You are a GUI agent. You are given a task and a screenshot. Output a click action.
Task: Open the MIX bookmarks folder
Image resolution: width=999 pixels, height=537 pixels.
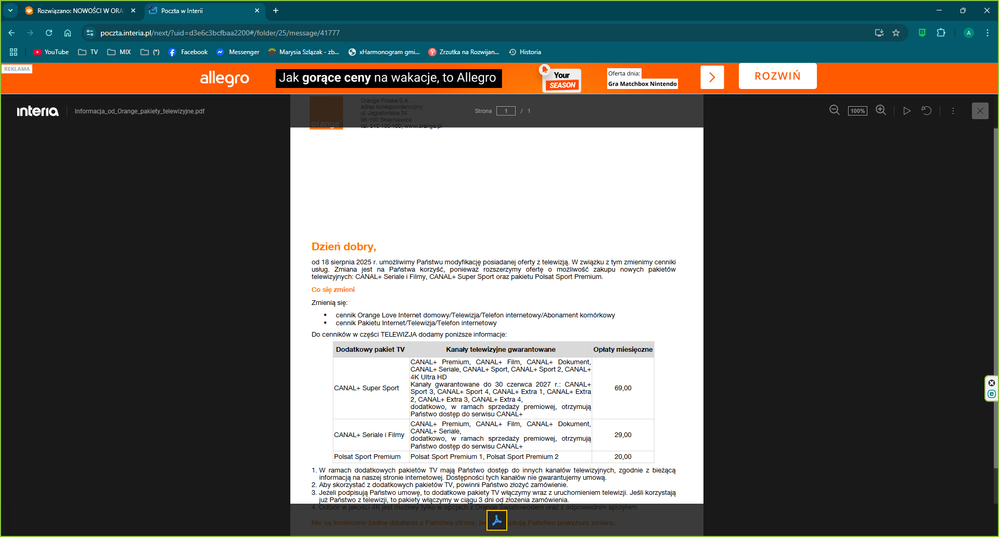119,52
